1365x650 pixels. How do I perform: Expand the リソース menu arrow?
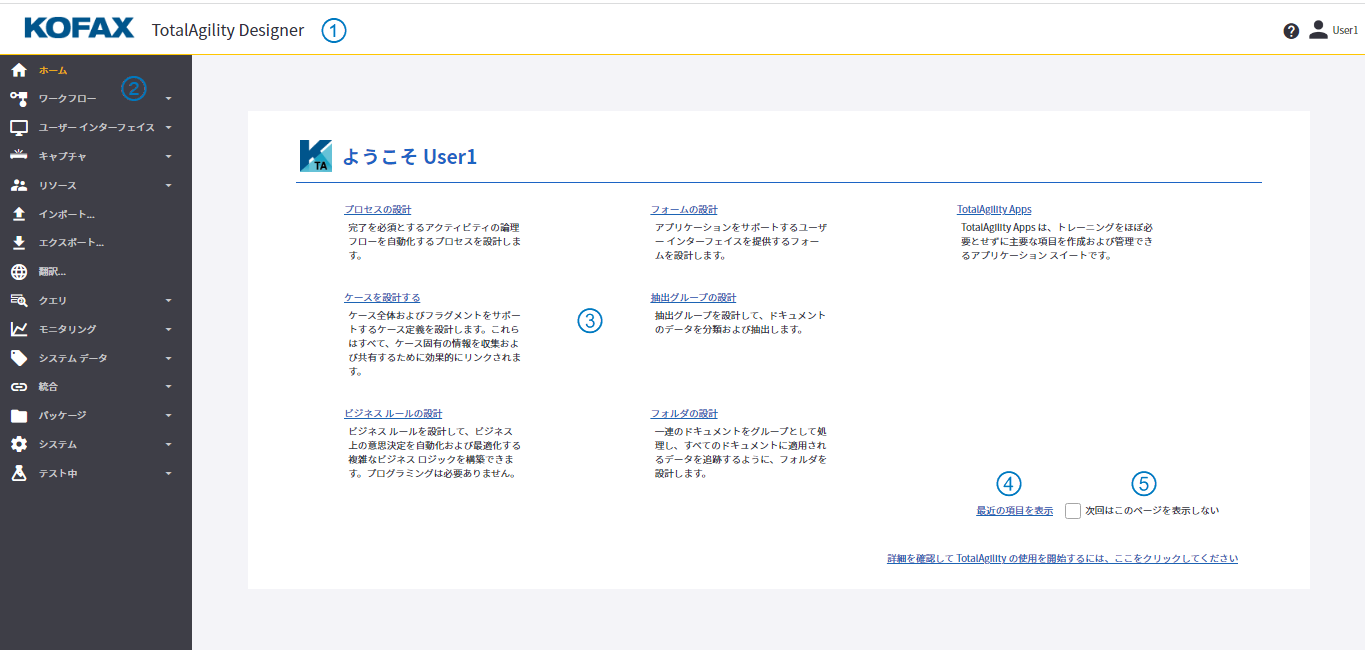coord(169,186)
